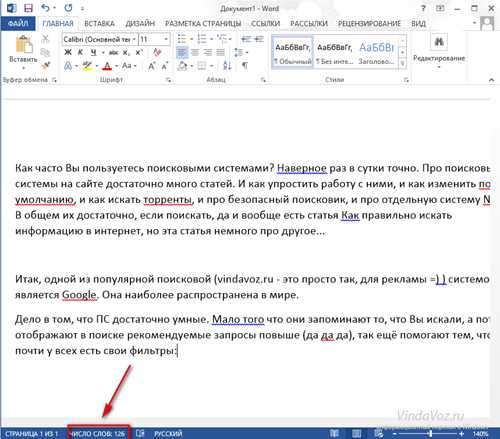Open the Quick Access Toolbar customize dropdown

tap(83, 9)
